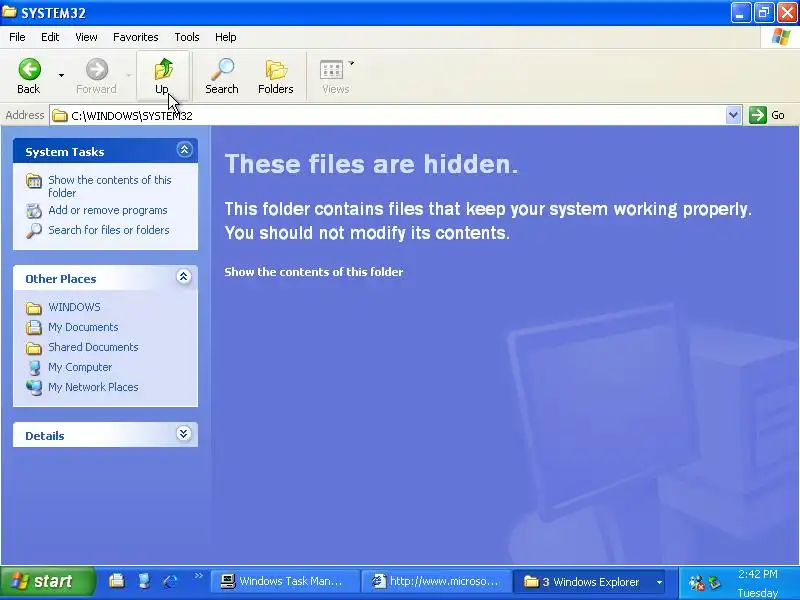This screenshot has height=600, width=800.
Task: Go Up one folder level
Action: (163, 76)
